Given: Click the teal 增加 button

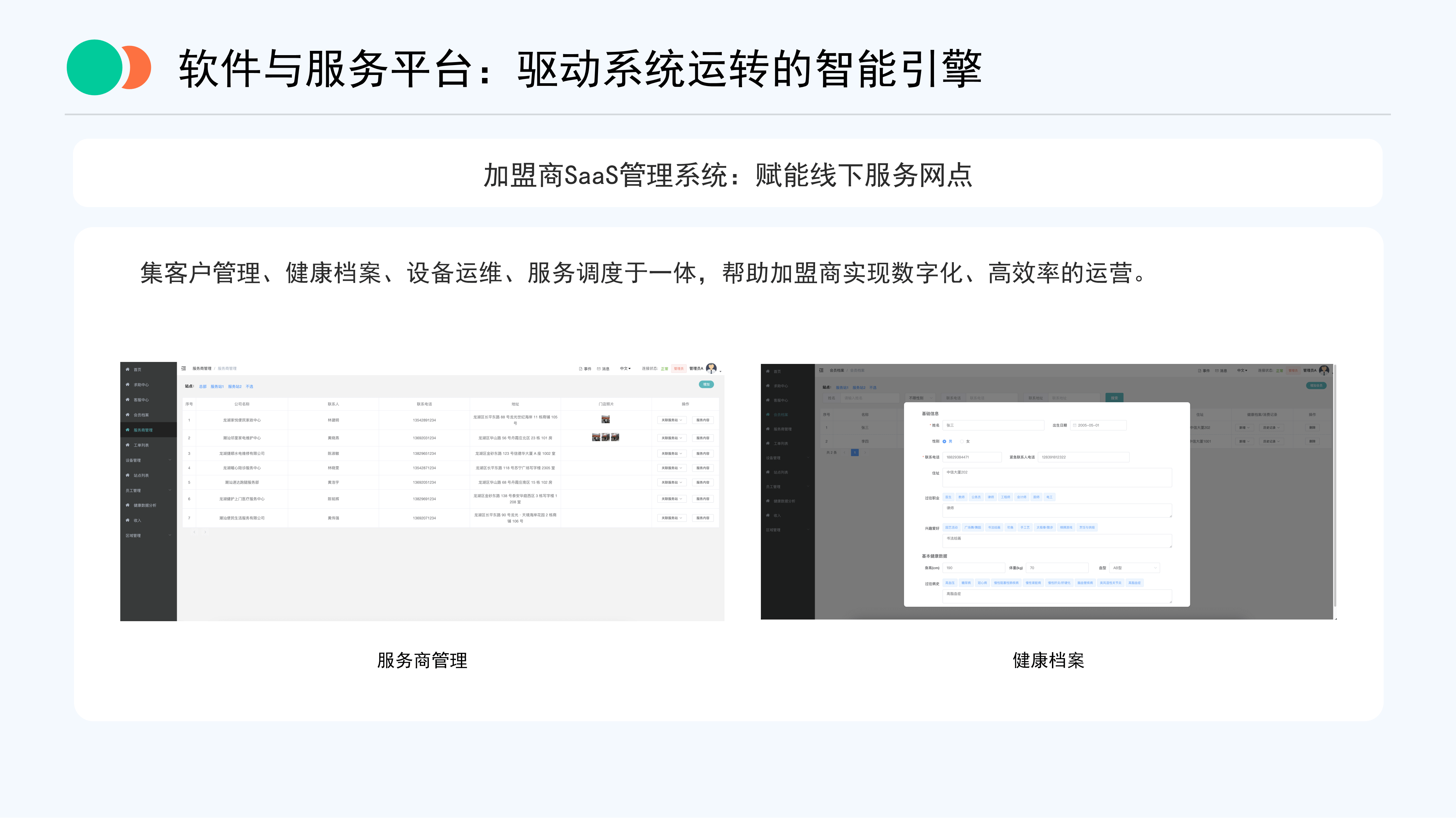Looking at the screenshot, I should click(x=706, y=385).
